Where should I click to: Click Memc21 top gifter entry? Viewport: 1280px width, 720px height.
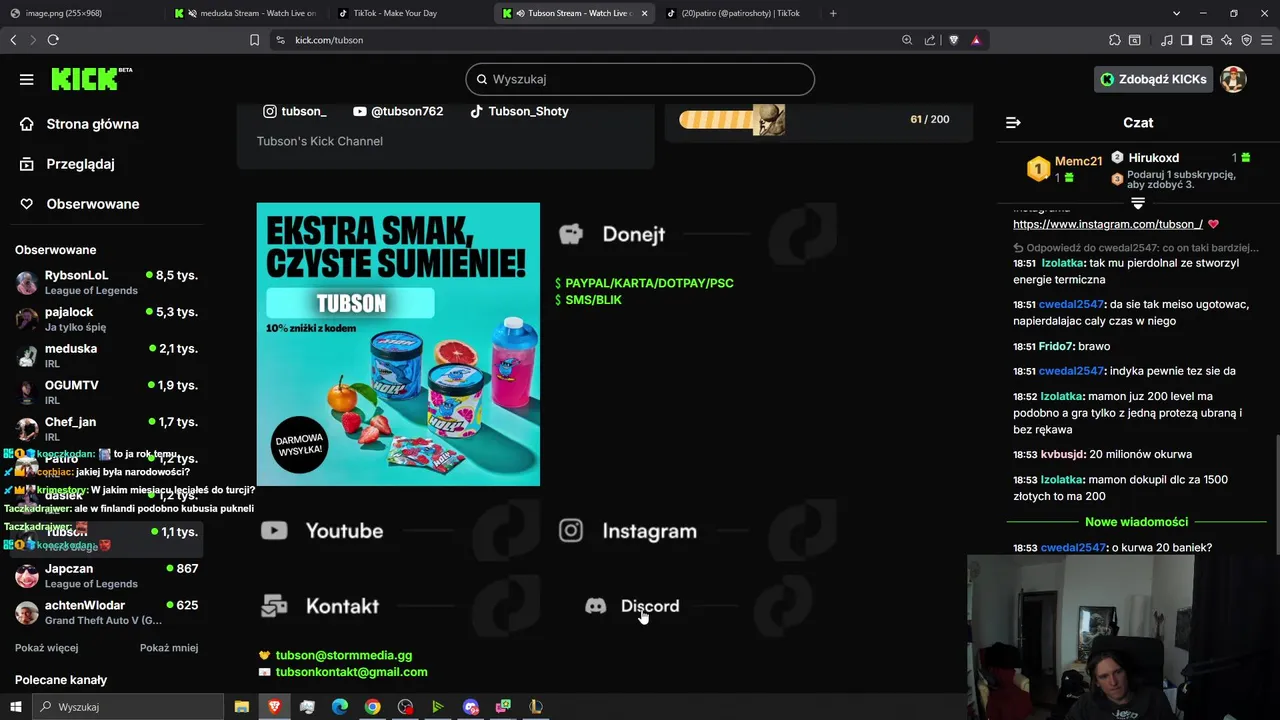pyautogui.click(x=1064, y=168)
